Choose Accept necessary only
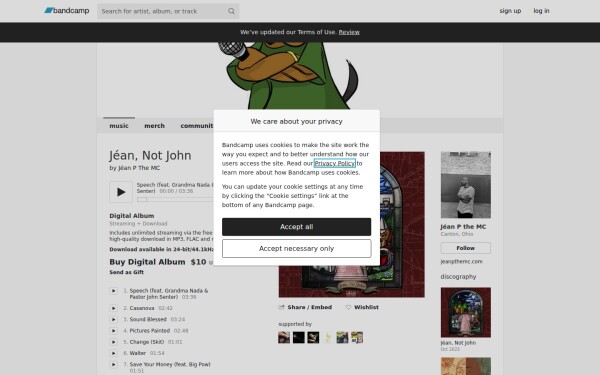The width and height of the screenshot is (600, 375). [x=296, y=248]
